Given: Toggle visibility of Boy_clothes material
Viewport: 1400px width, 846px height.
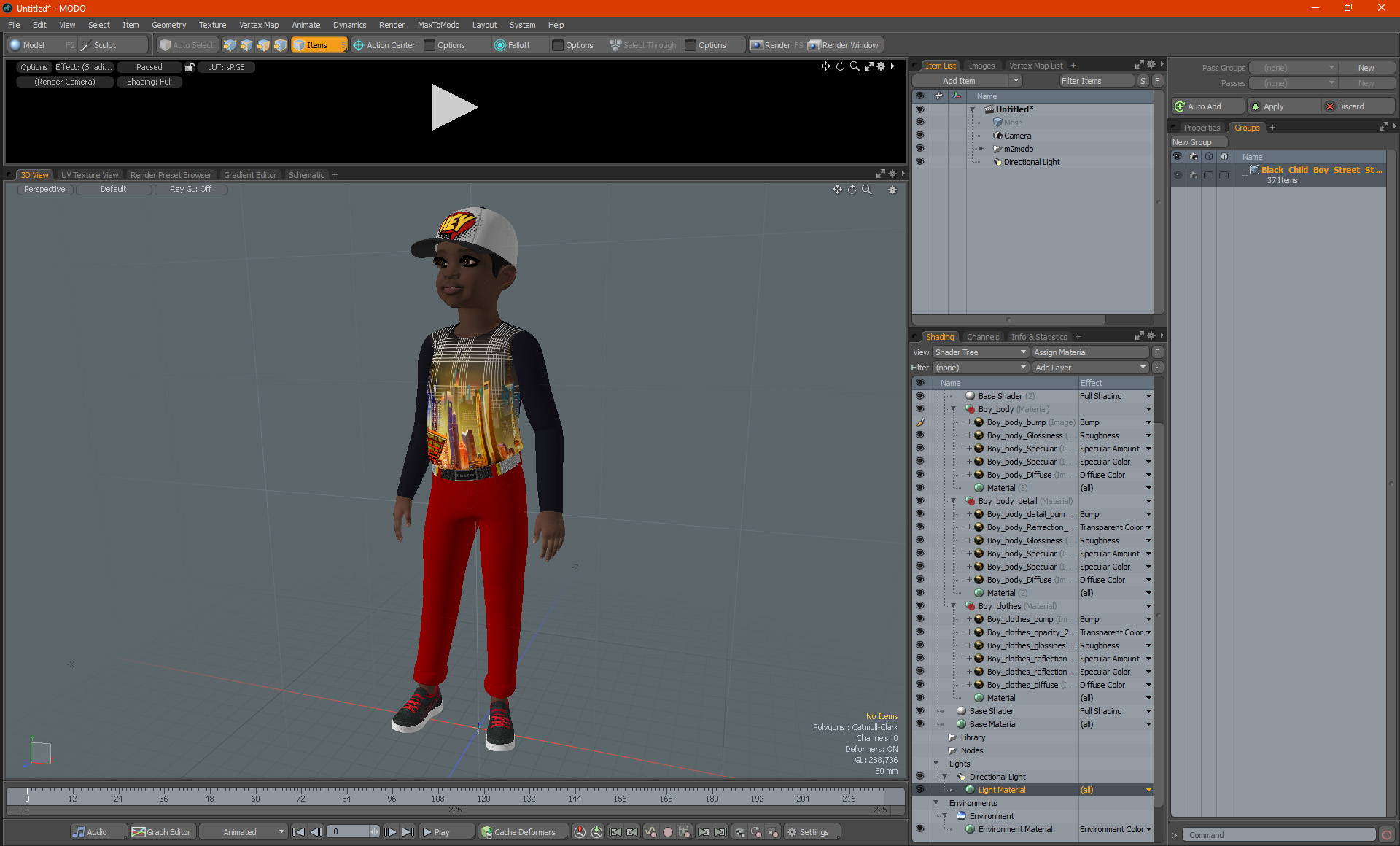Looking at the screenshot, I should (x=919, y=606).
